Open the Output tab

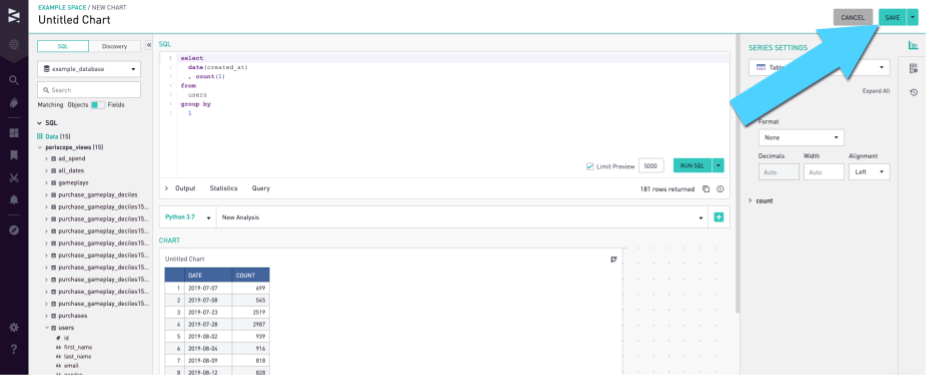click(185, 188)
